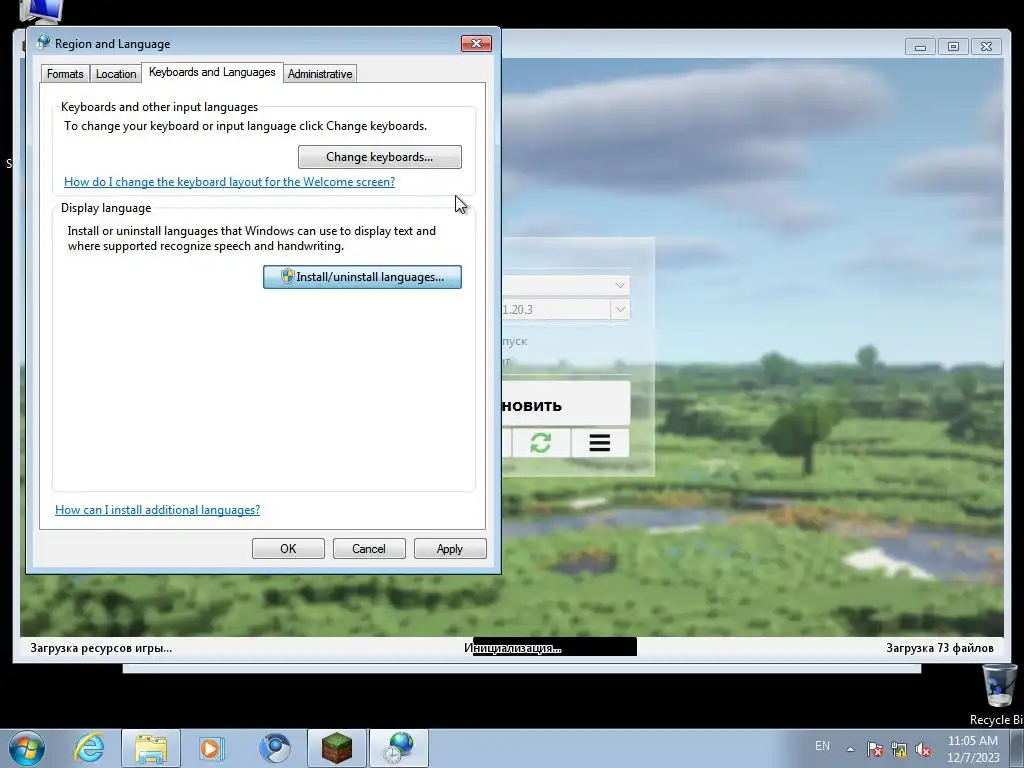
Task: Switch to the Minecraft launcher taskbar icon
Action: (x=337, y=748)
